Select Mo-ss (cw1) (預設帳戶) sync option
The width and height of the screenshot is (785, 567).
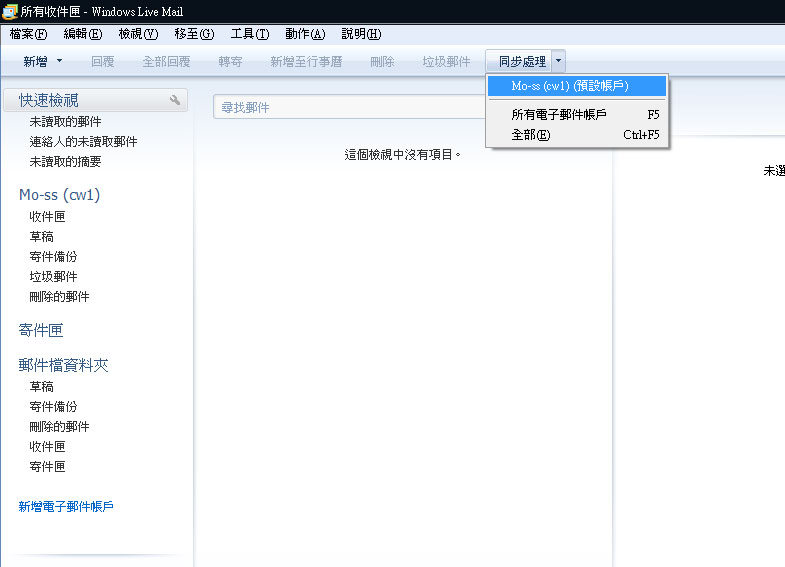click(577, 86)
